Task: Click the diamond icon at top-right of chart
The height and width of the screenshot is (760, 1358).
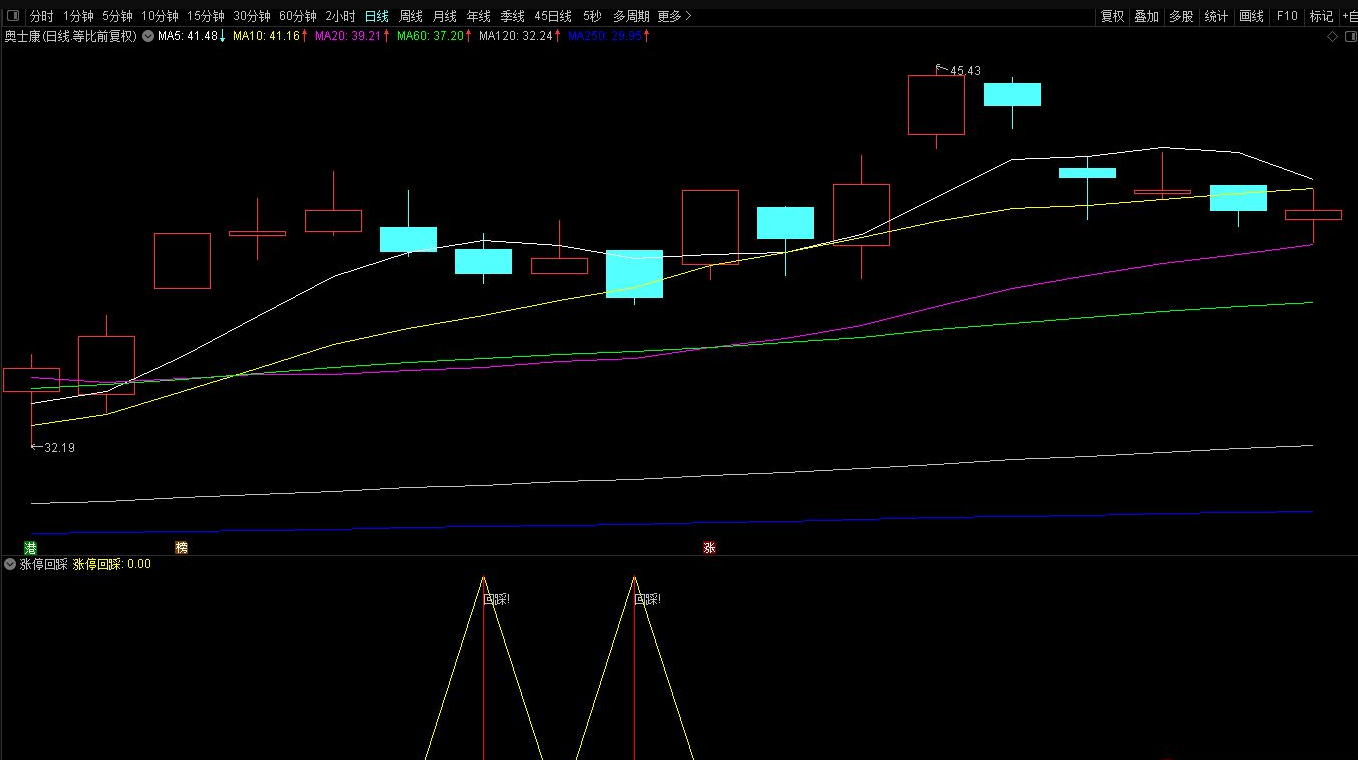Action: tap(1332, 37)
